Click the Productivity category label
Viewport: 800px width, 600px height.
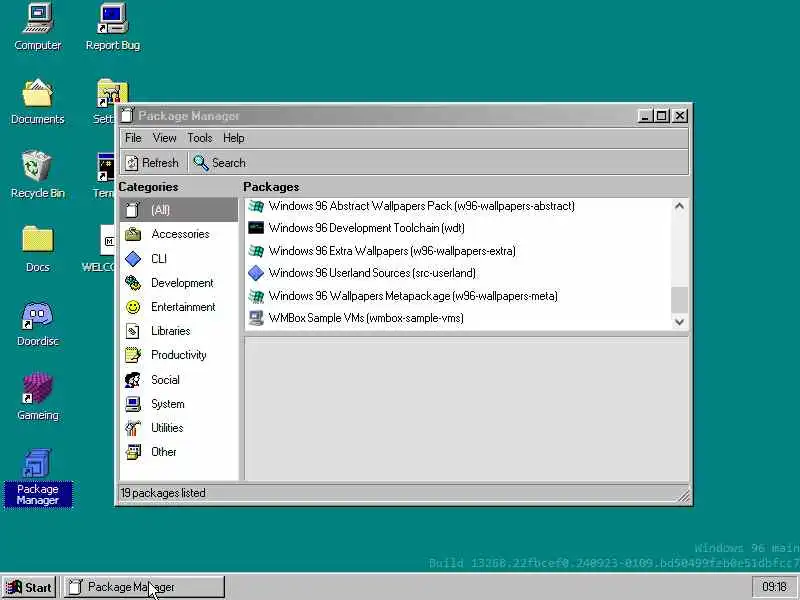tap(179, 355)
